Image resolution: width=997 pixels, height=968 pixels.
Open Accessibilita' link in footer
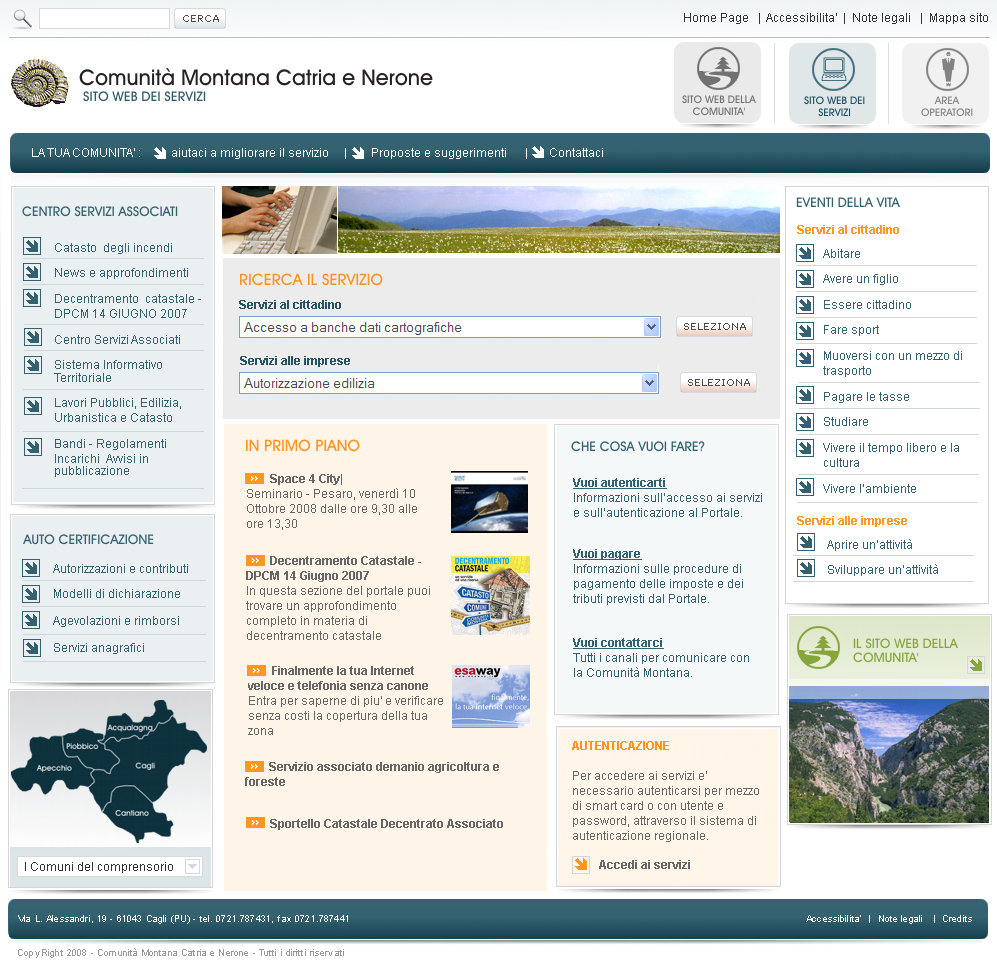pos(833,918)
